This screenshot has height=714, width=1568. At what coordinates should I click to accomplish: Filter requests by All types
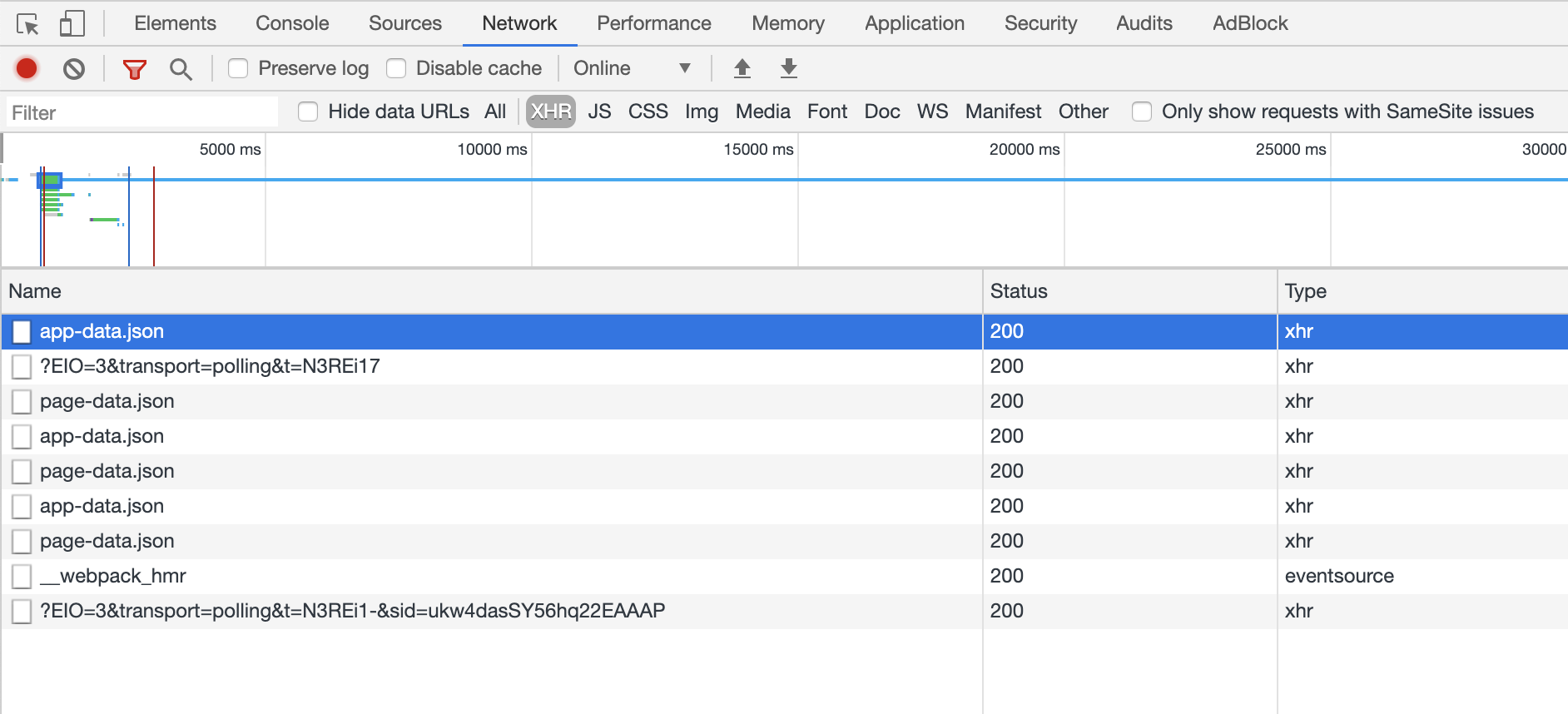[x=495, y=112]
